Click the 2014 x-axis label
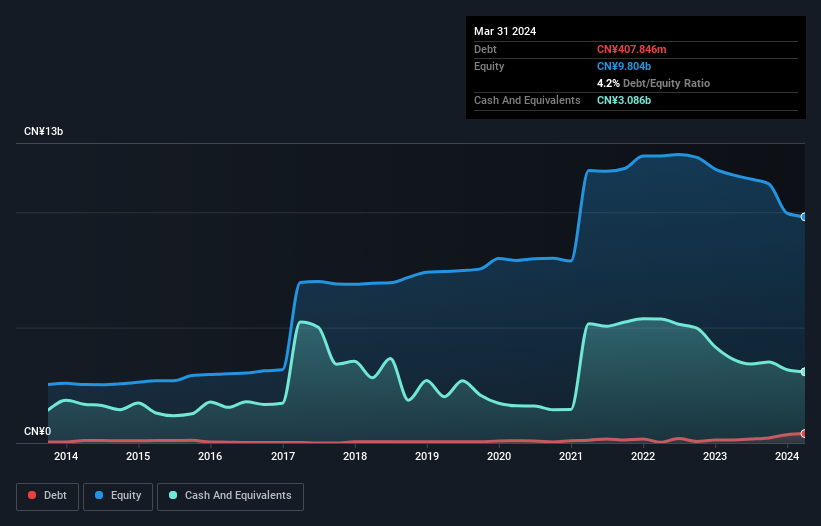This screenshot has width=821, height=526. point(66,456)
